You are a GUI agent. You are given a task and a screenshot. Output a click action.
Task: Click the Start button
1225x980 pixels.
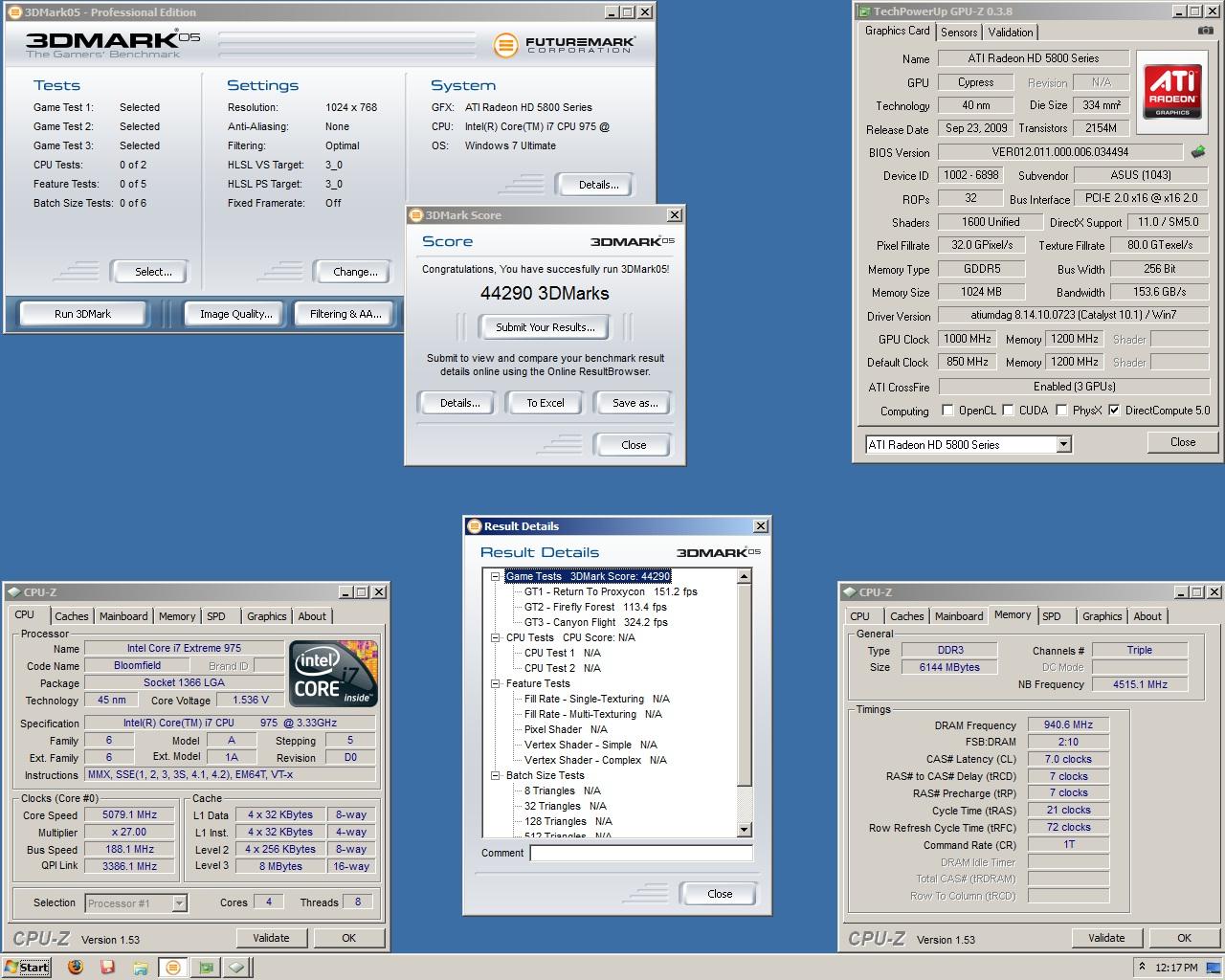[x=27, y=967]
